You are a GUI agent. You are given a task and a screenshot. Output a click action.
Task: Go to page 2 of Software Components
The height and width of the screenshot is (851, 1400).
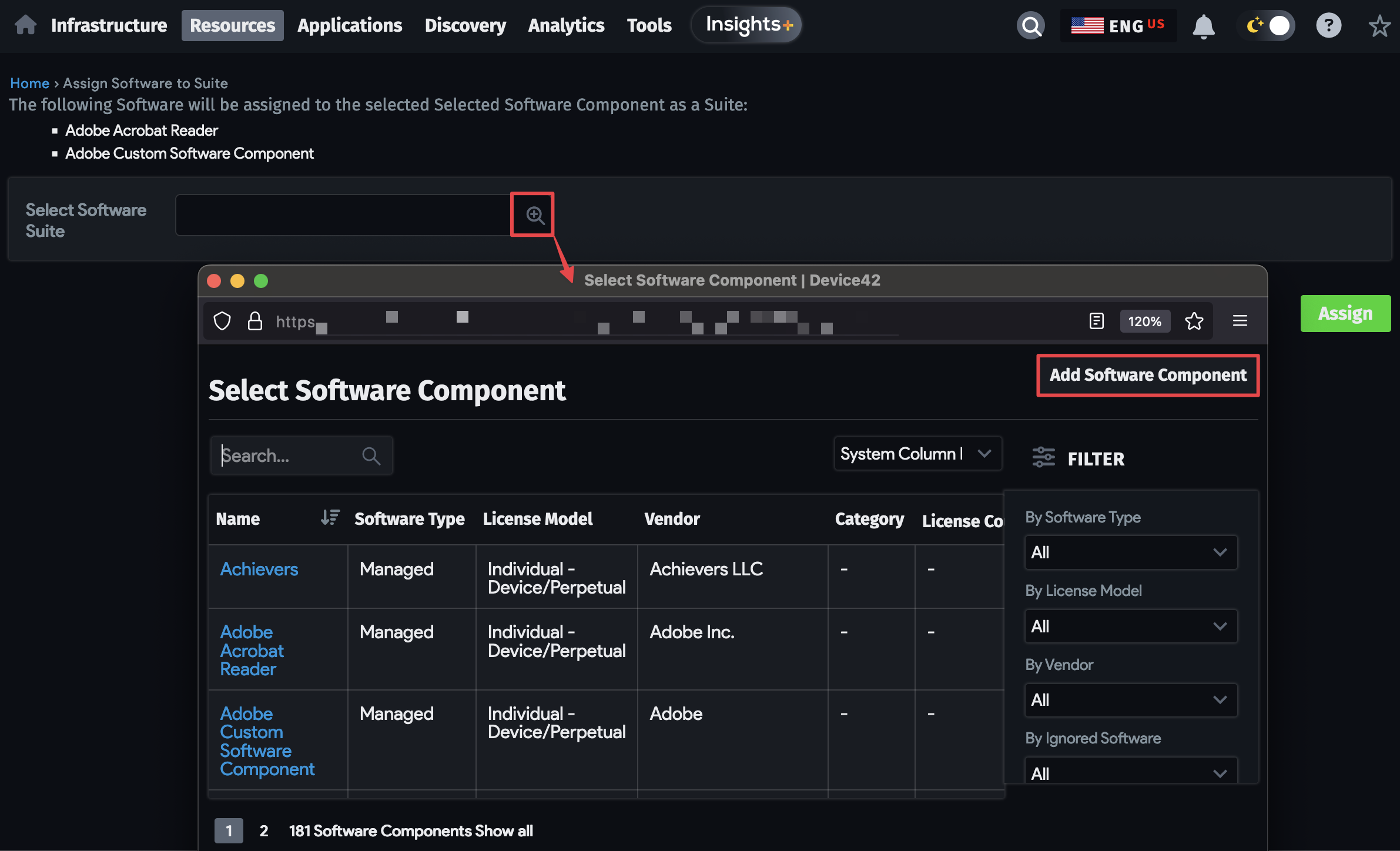coord(264,830)
